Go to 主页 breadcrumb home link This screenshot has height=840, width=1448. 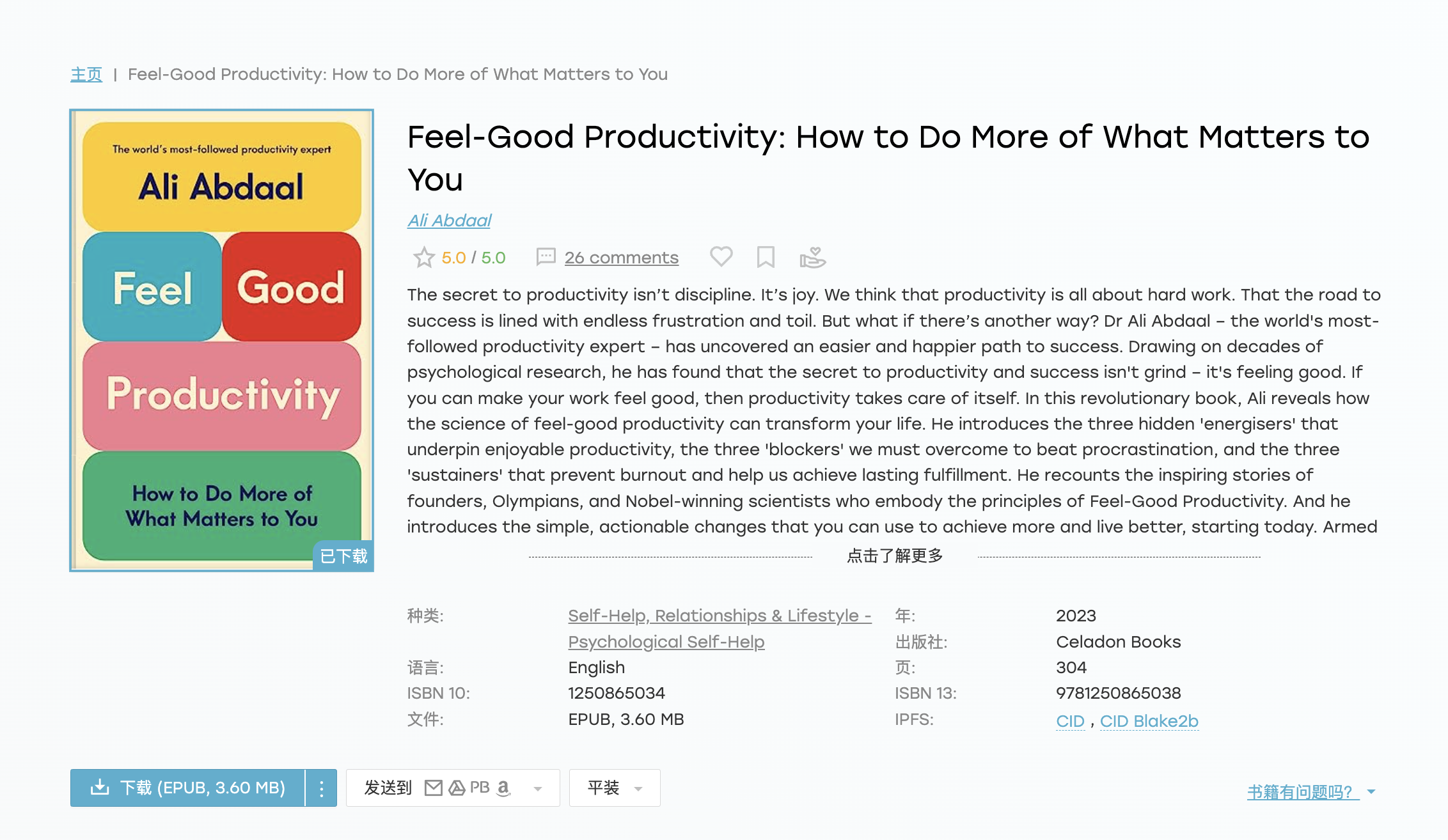pyautogui.click(x=86, y=74)
